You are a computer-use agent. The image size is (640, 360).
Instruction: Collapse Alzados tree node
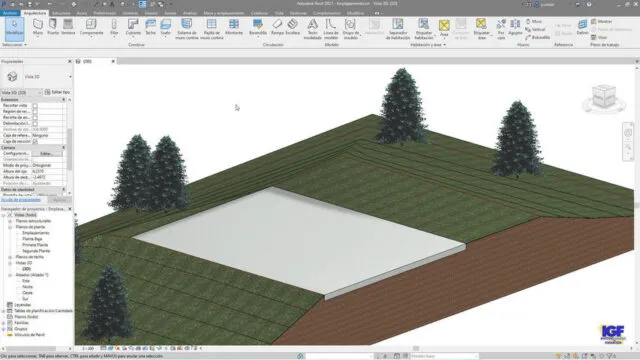[x=10, y=275]
